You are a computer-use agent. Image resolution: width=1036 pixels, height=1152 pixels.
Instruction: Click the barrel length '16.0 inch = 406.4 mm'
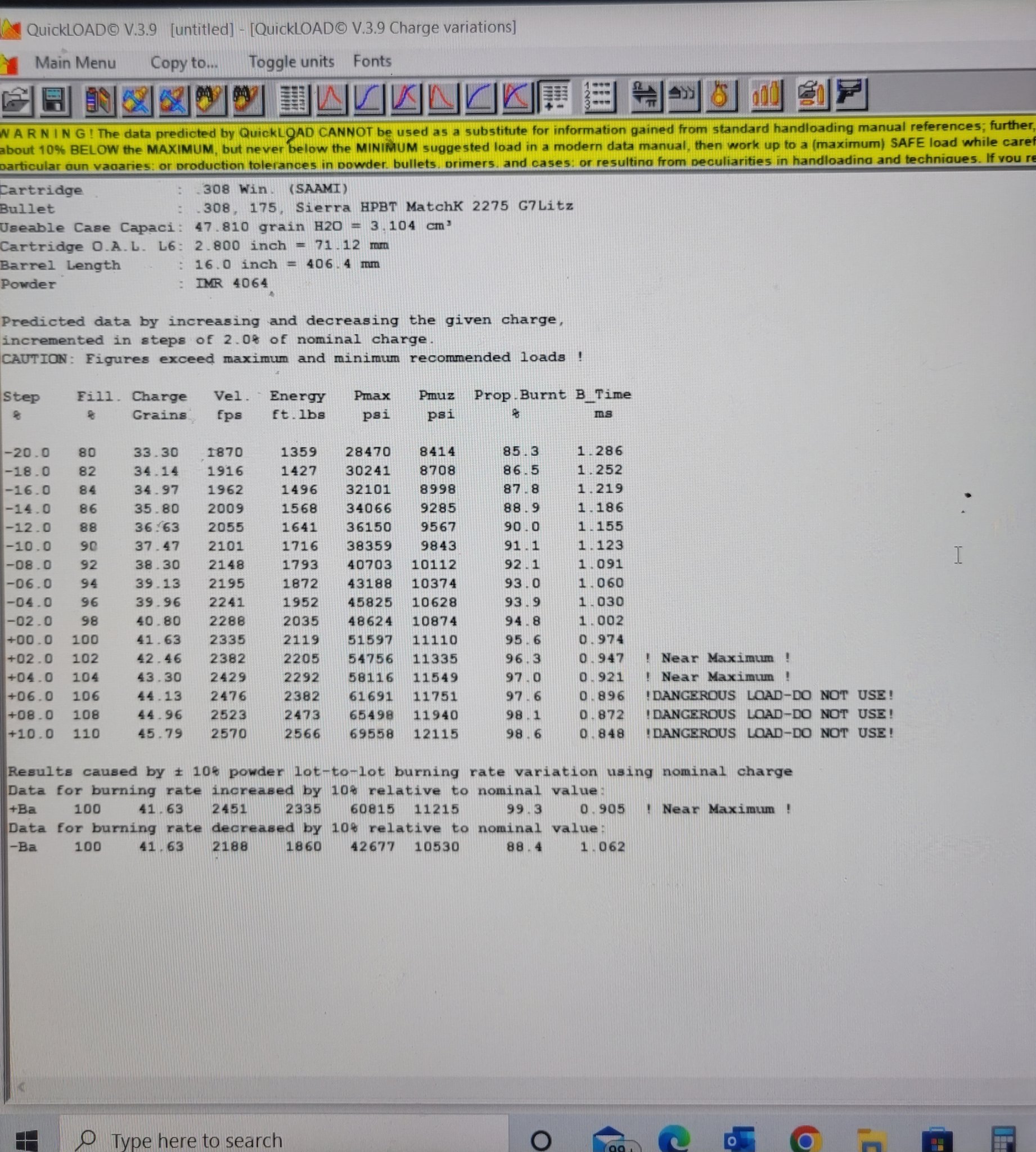point(287,264)
